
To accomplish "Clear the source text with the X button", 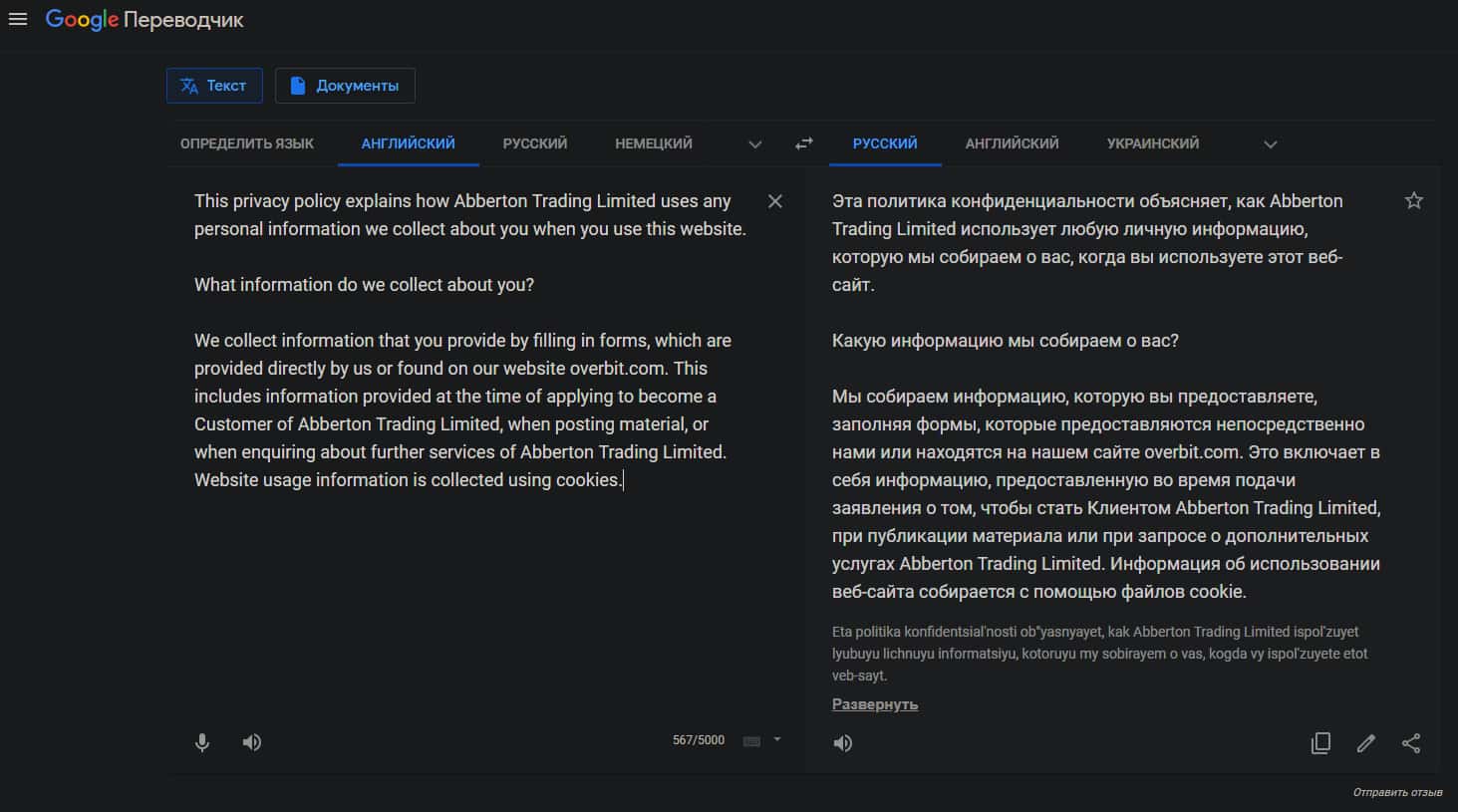I will [774, 201].
